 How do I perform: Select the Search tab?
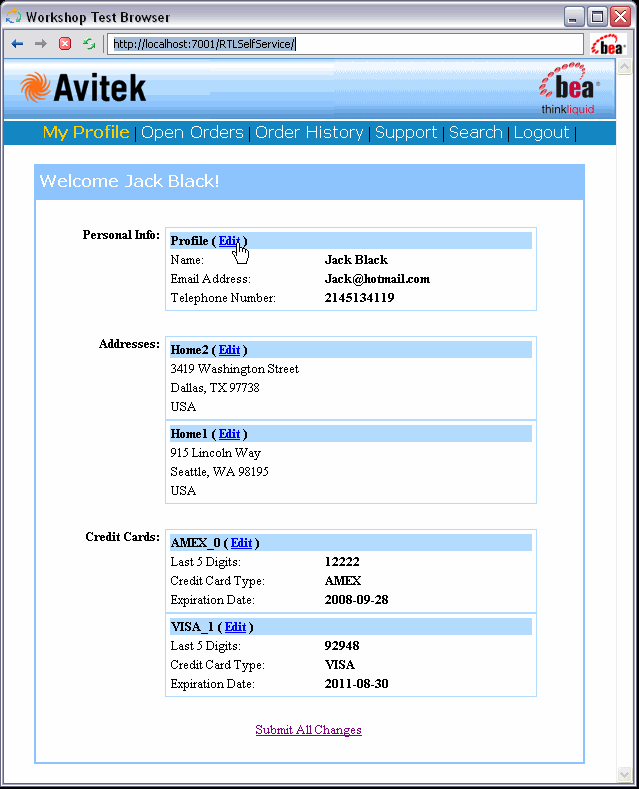tap(475, 132)
